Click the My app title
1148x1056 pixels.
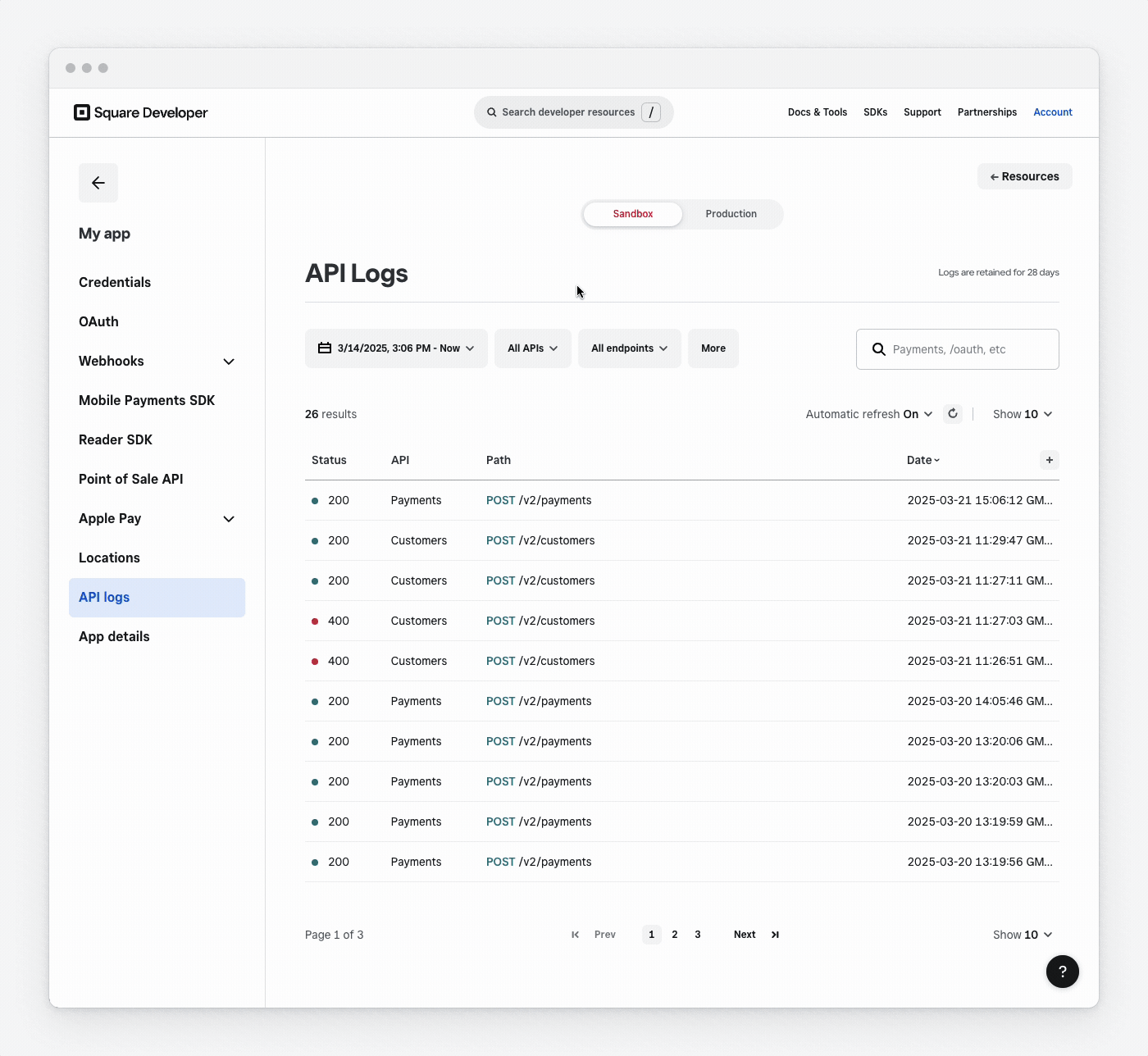(x=104, y=234)
